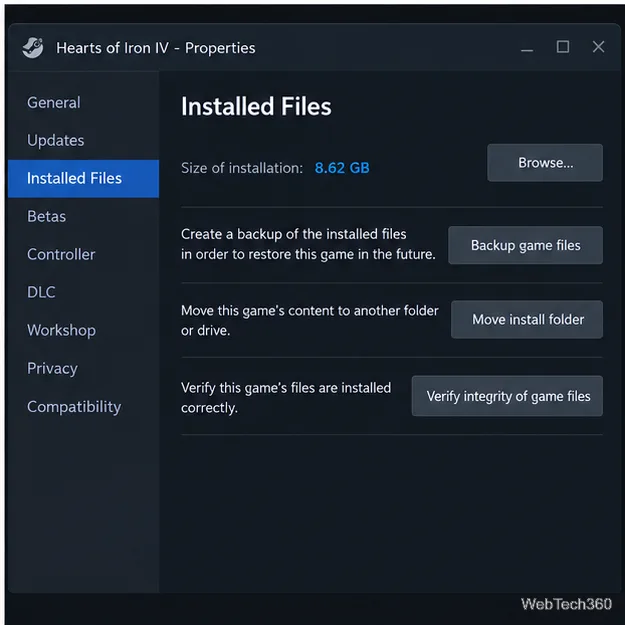The image size is (625, 625).
Task: Click the Steam logo icon in title bar
Action: (x=33, y=48)
